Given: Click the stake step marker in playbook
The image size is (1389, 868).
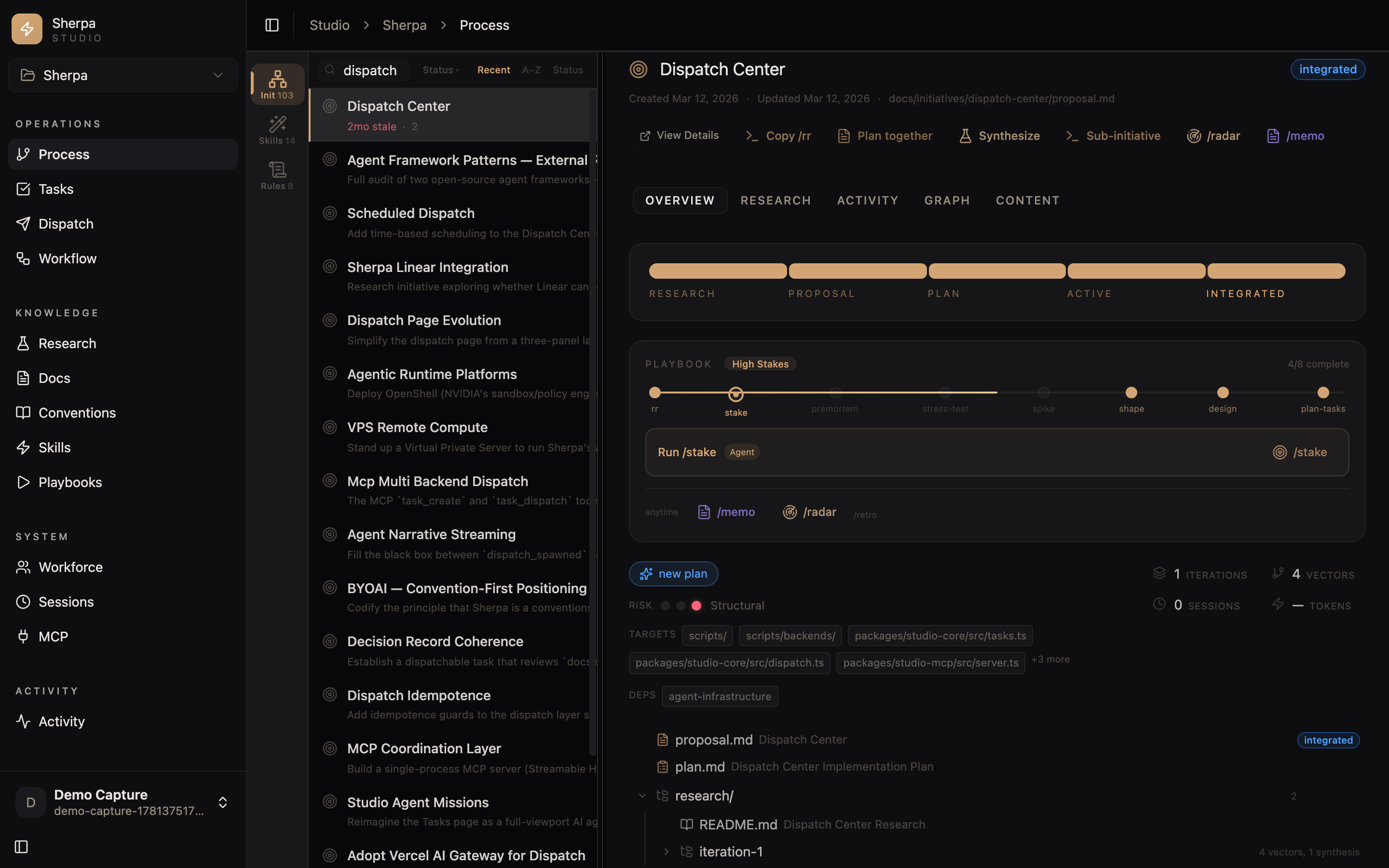Looking at the screenshot, I should [x=736, y=394].
